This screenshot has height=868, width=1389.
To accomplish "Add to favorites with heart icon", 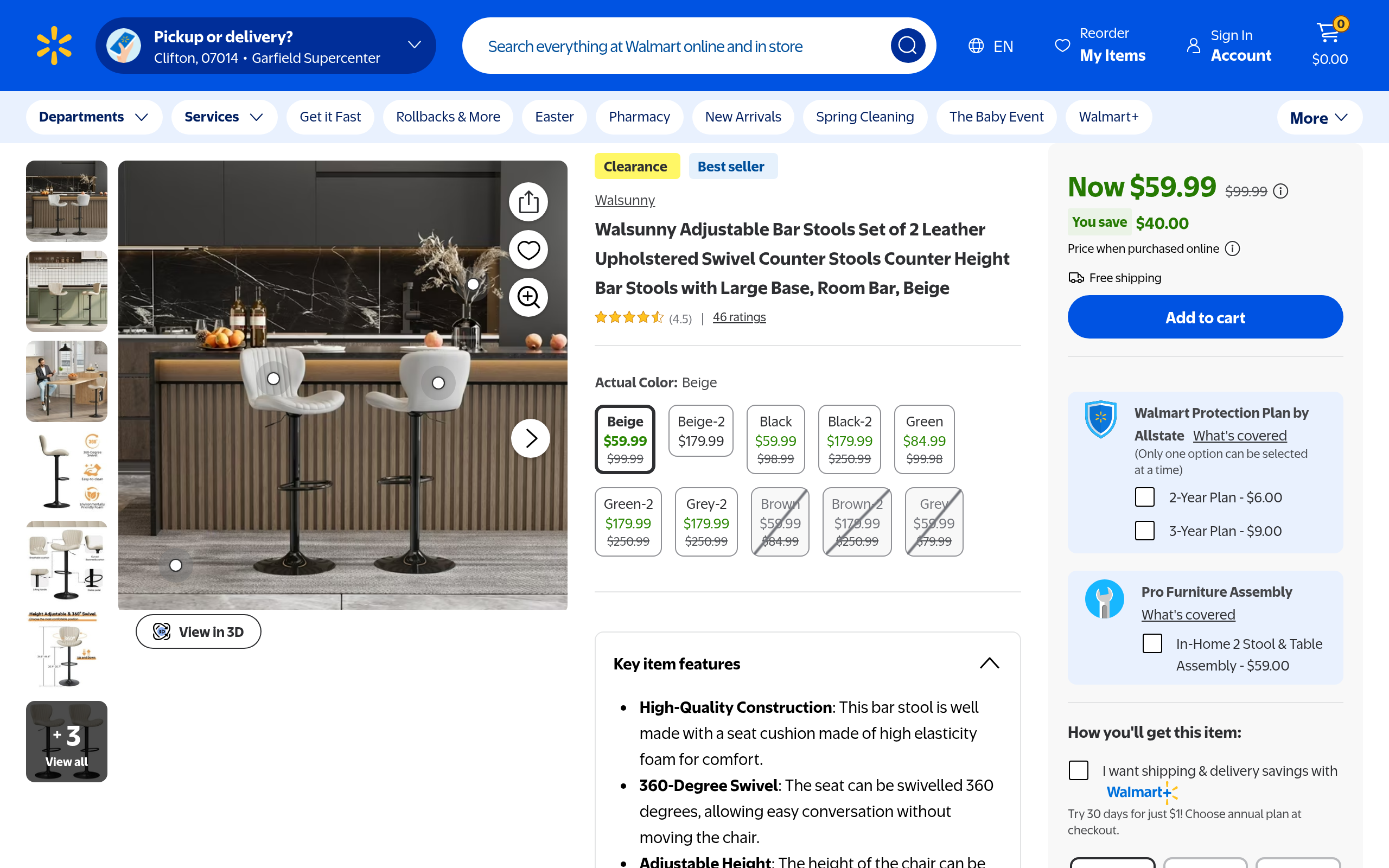I will [x=528, y=250].
